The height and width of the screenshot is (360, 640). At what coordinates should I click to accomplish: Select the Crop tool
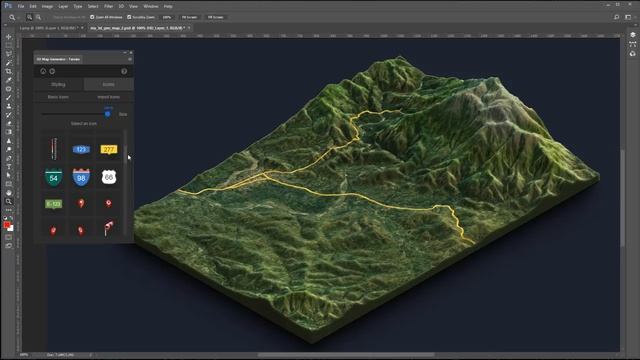point(9,71)
